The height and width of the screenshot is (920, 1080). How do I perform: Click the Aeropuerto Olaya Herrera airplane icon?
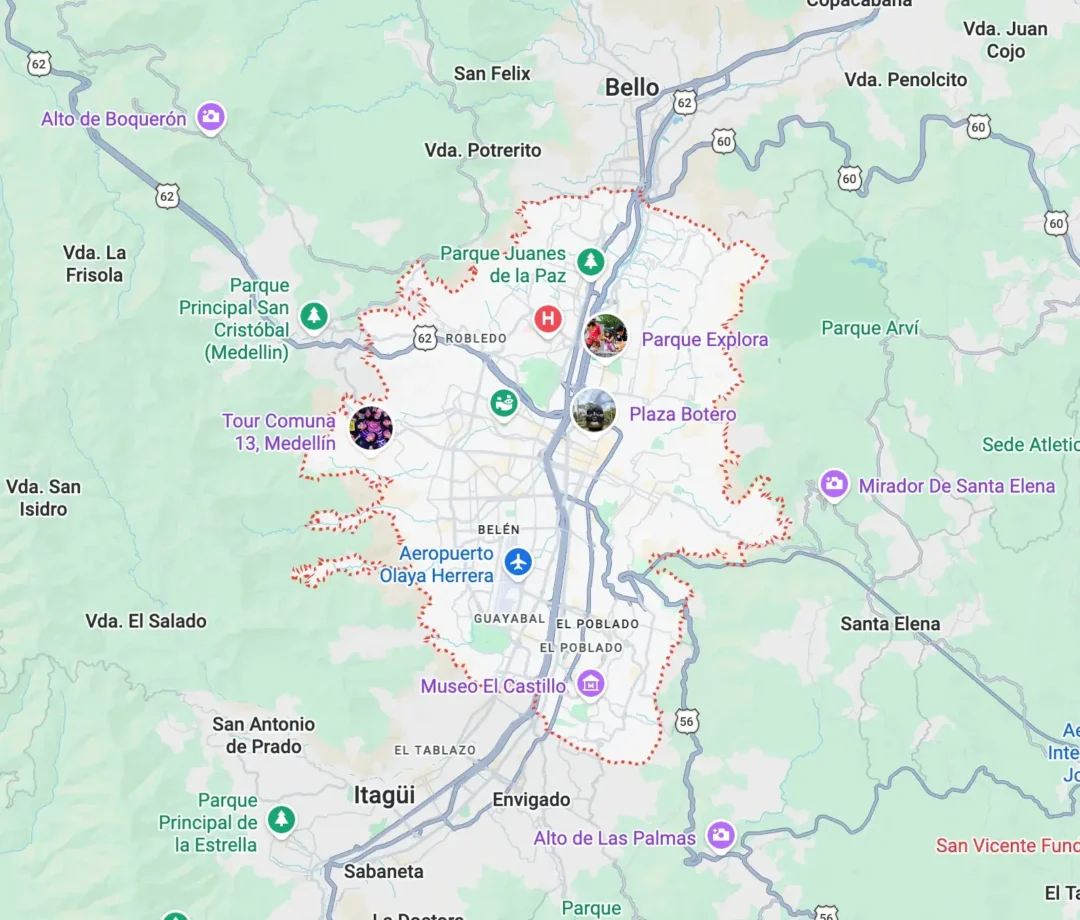(518, 562)
